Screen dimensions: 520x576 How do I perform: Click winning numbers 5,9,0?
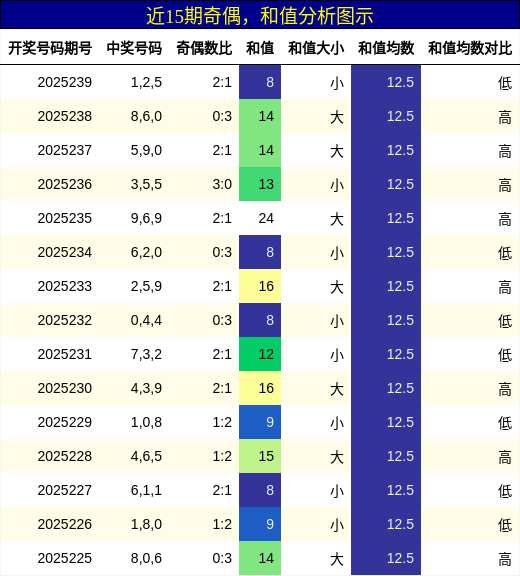click(x=146, y=150)
